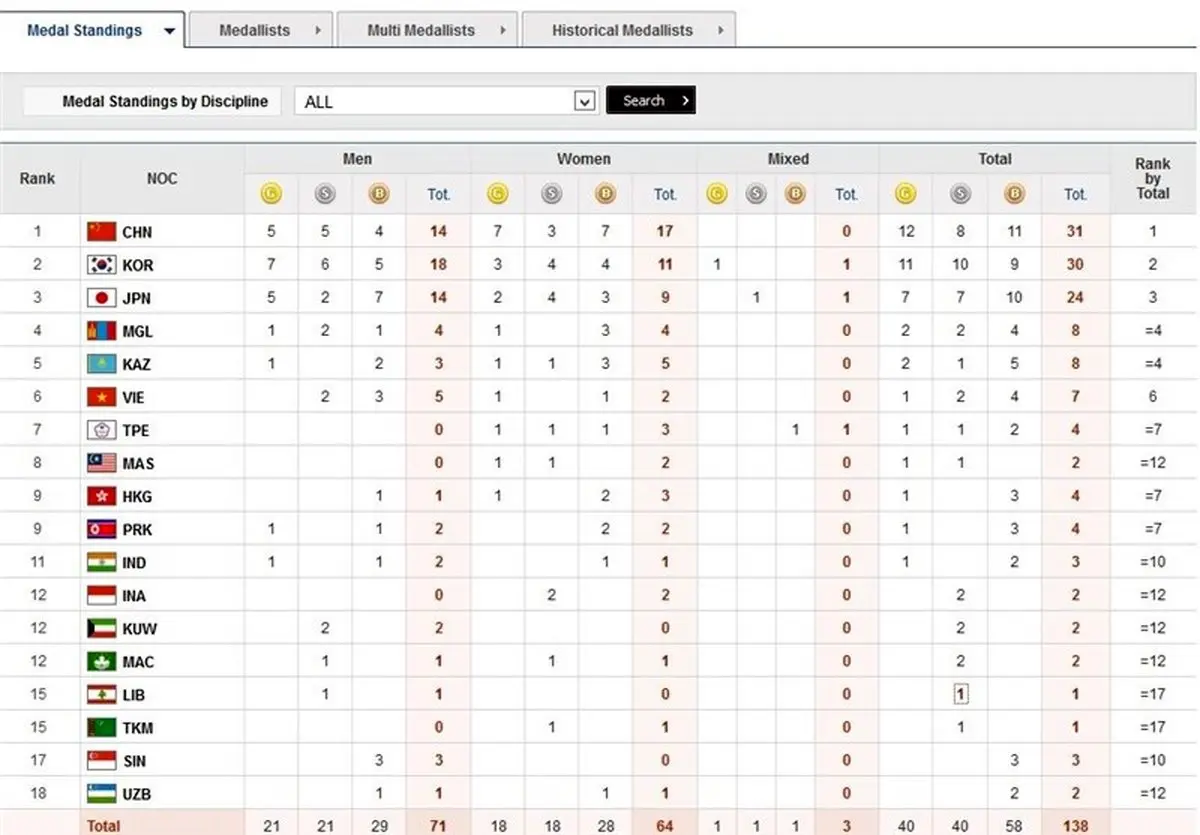Click the Men gold medal column icon
The image size is (1200, 835).
(x=271, y=194)
